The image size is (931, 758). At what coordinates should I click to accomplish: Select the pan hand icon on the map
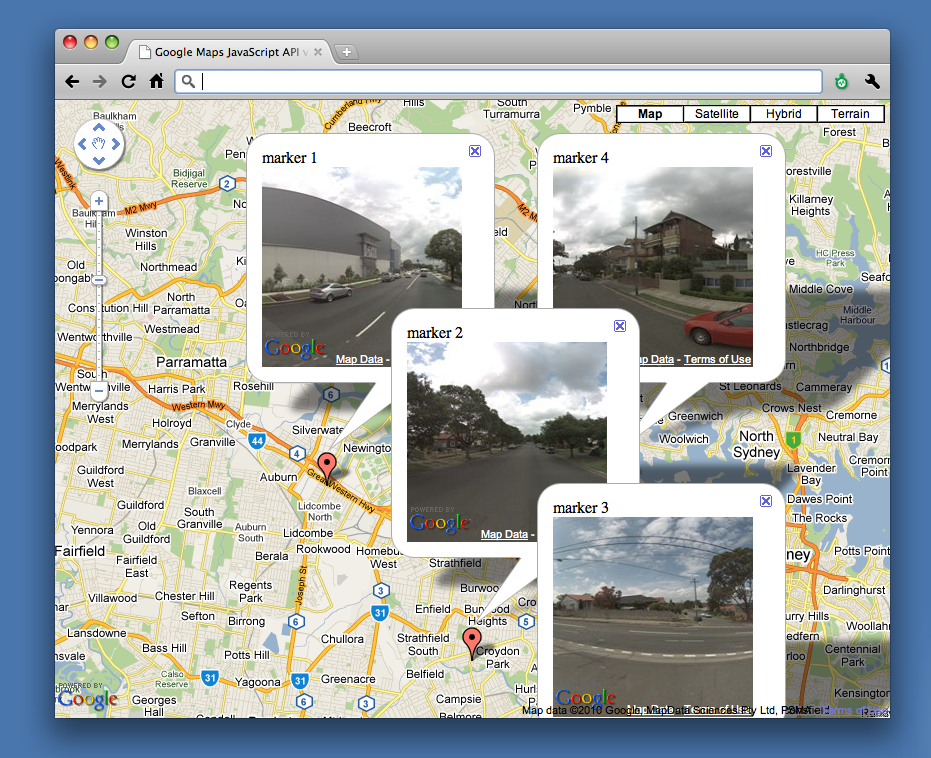pyautogui.click(x=98, y=145)
